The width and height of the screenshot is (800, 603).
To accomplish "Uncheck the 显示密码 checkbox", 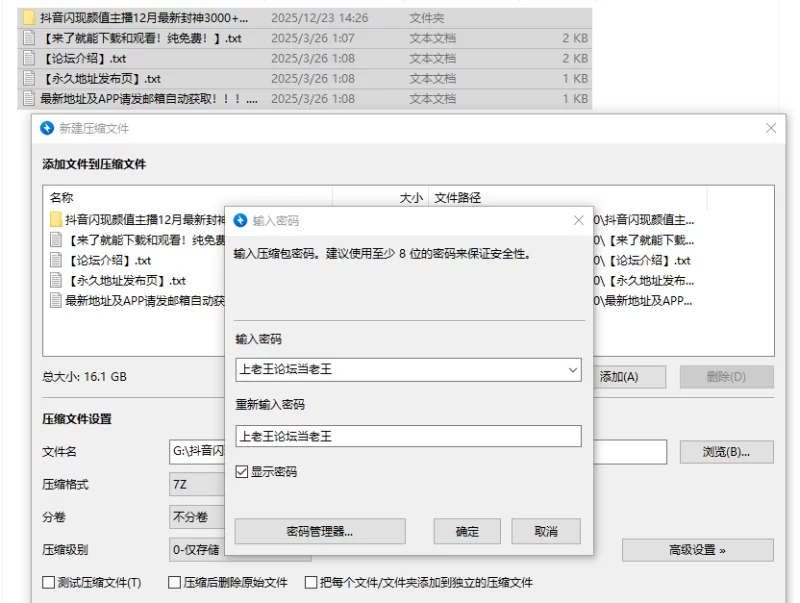I will (242, 471).
